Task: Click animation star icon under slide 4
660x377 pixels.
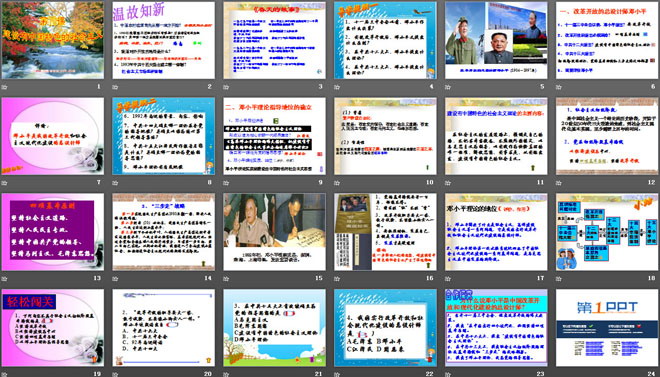Action: [337, 87]
